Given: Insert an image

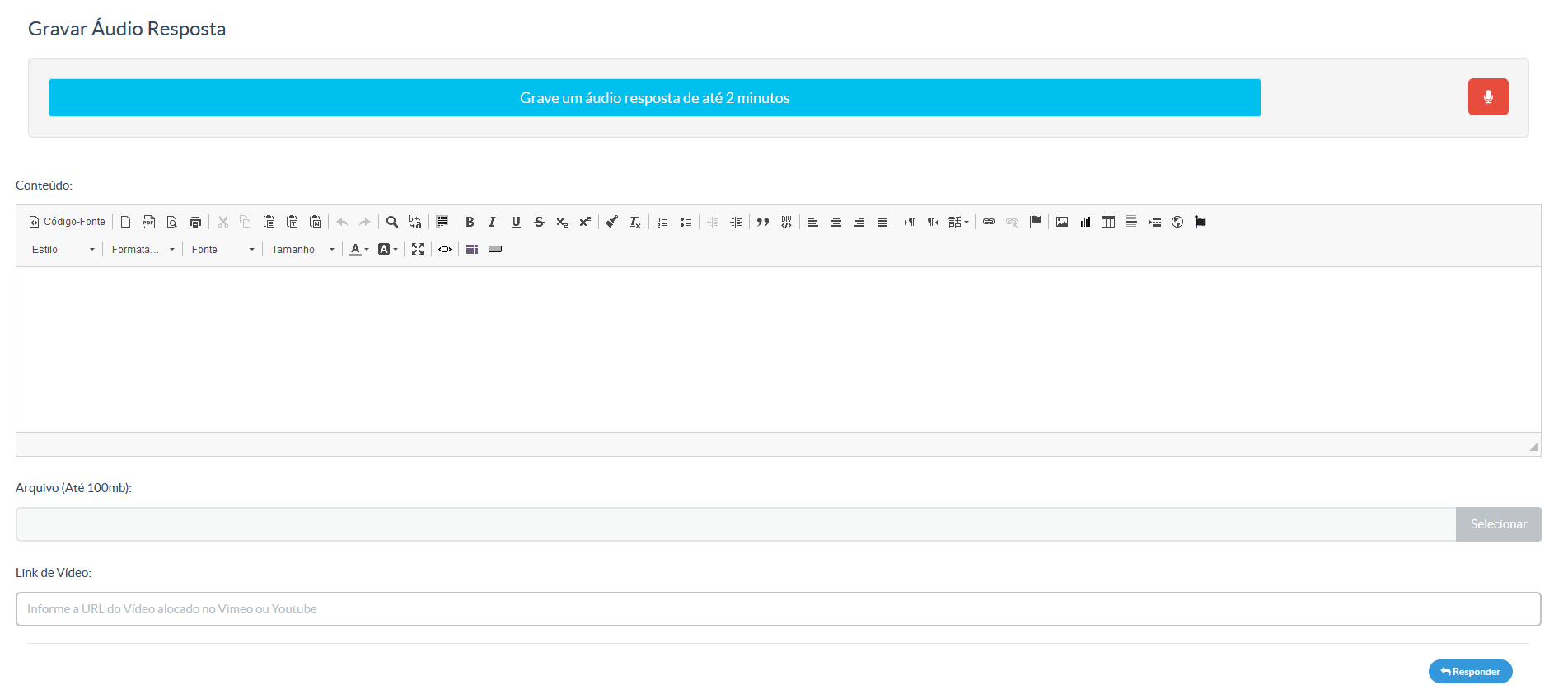Looking at the screenshot, I should (x=1062, y=222).
